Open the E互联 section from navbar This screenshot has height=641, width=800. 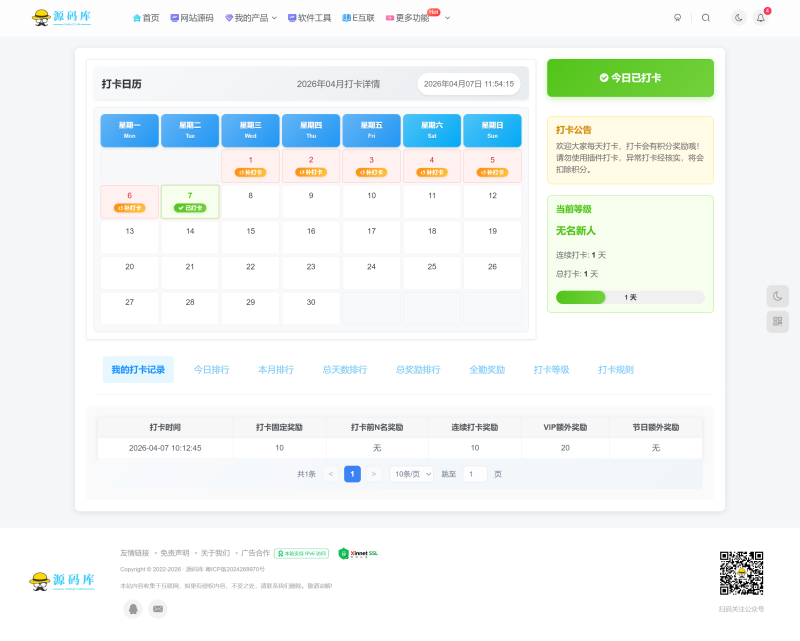[351, 17]
